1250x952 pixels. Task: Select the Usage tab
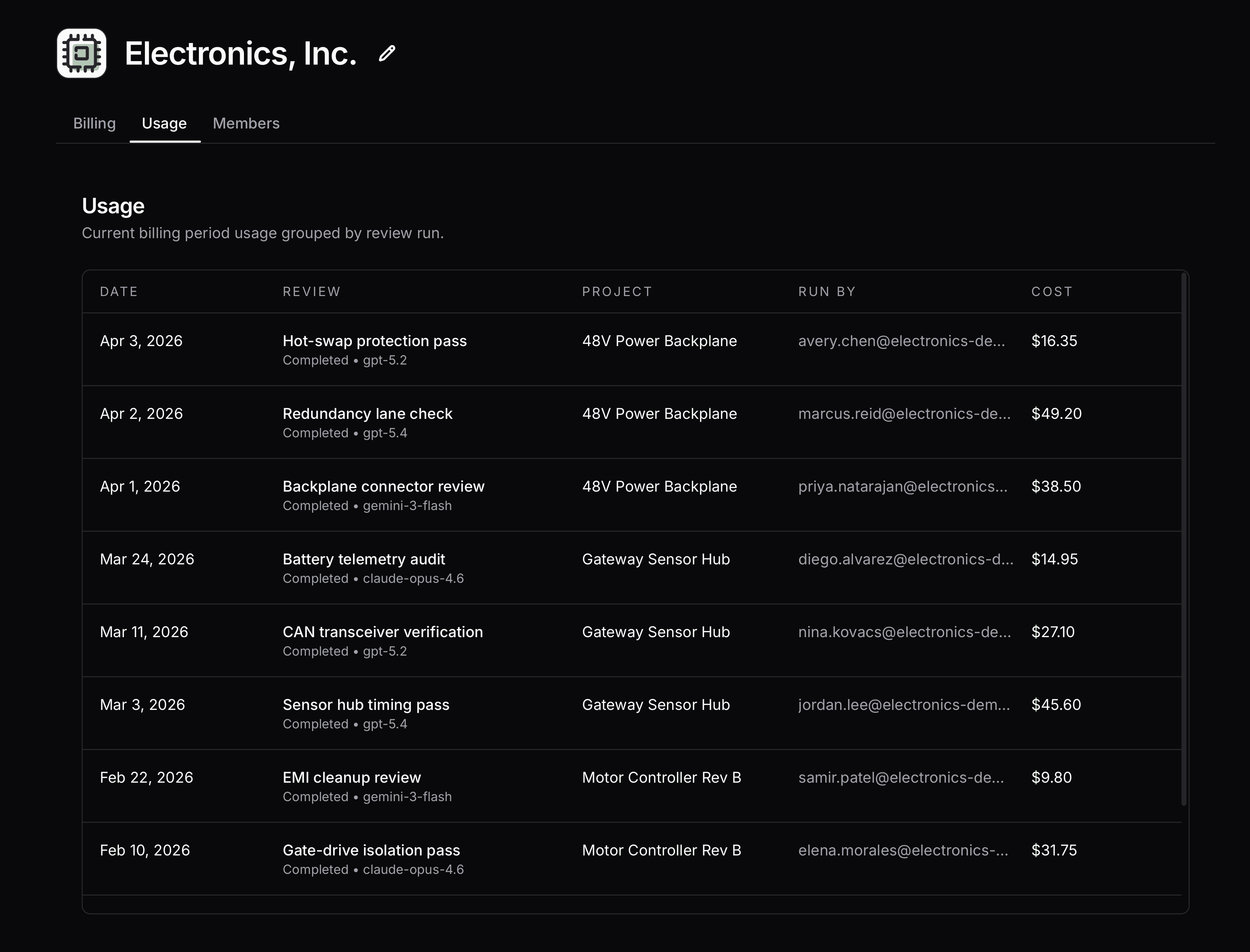164,124
